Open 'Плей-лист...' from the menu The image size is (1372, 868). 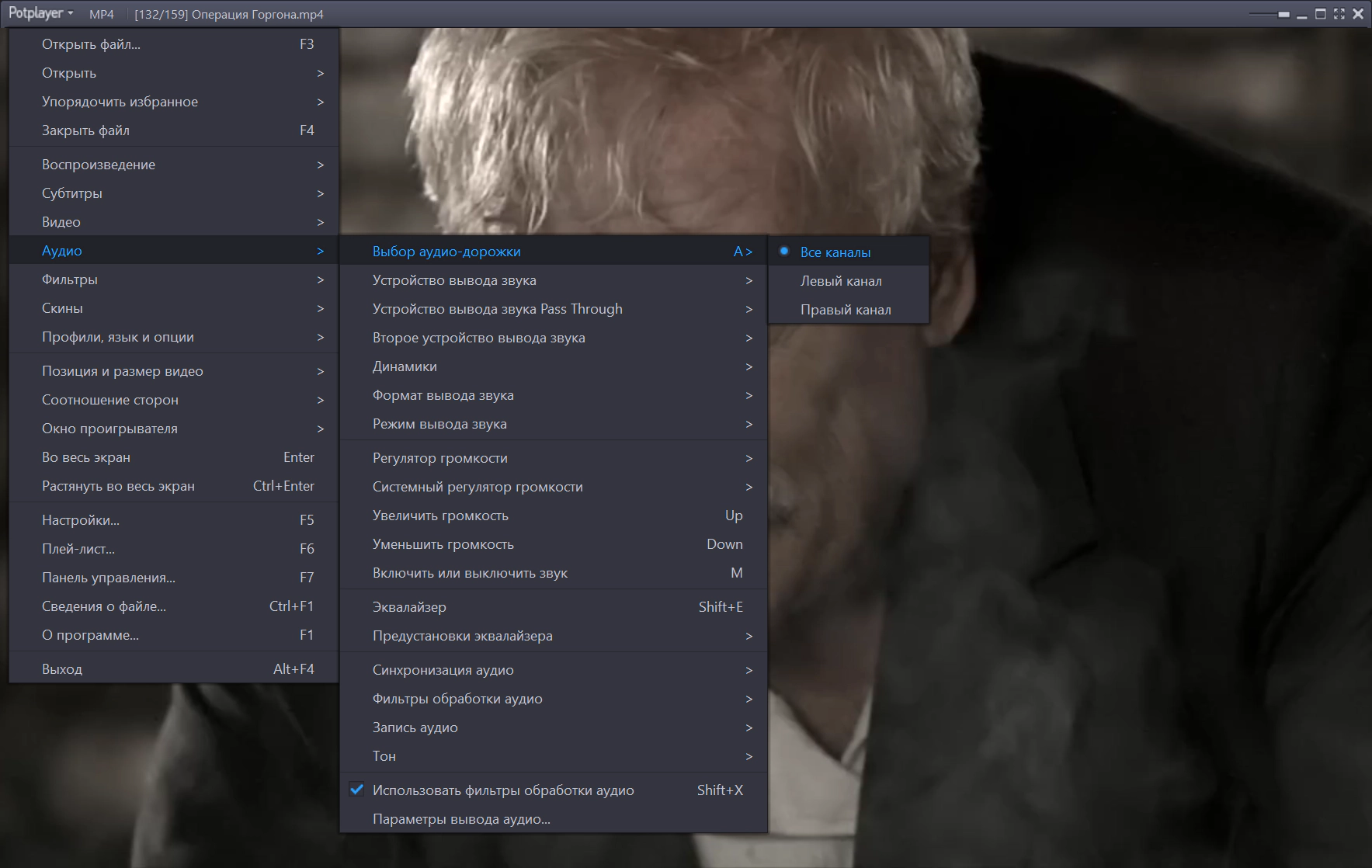[x=174, y=549]
